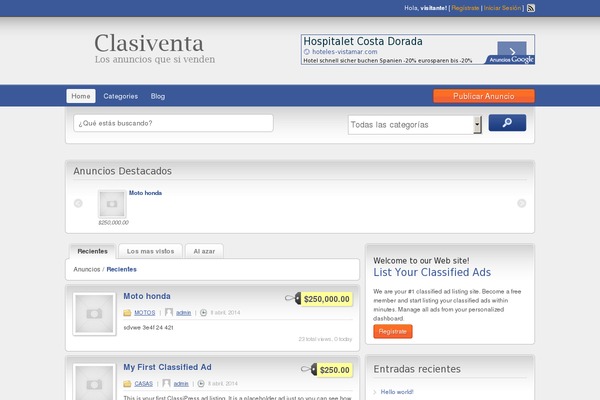Click user icon in My First Classified Ad

(x=166, y=383)
